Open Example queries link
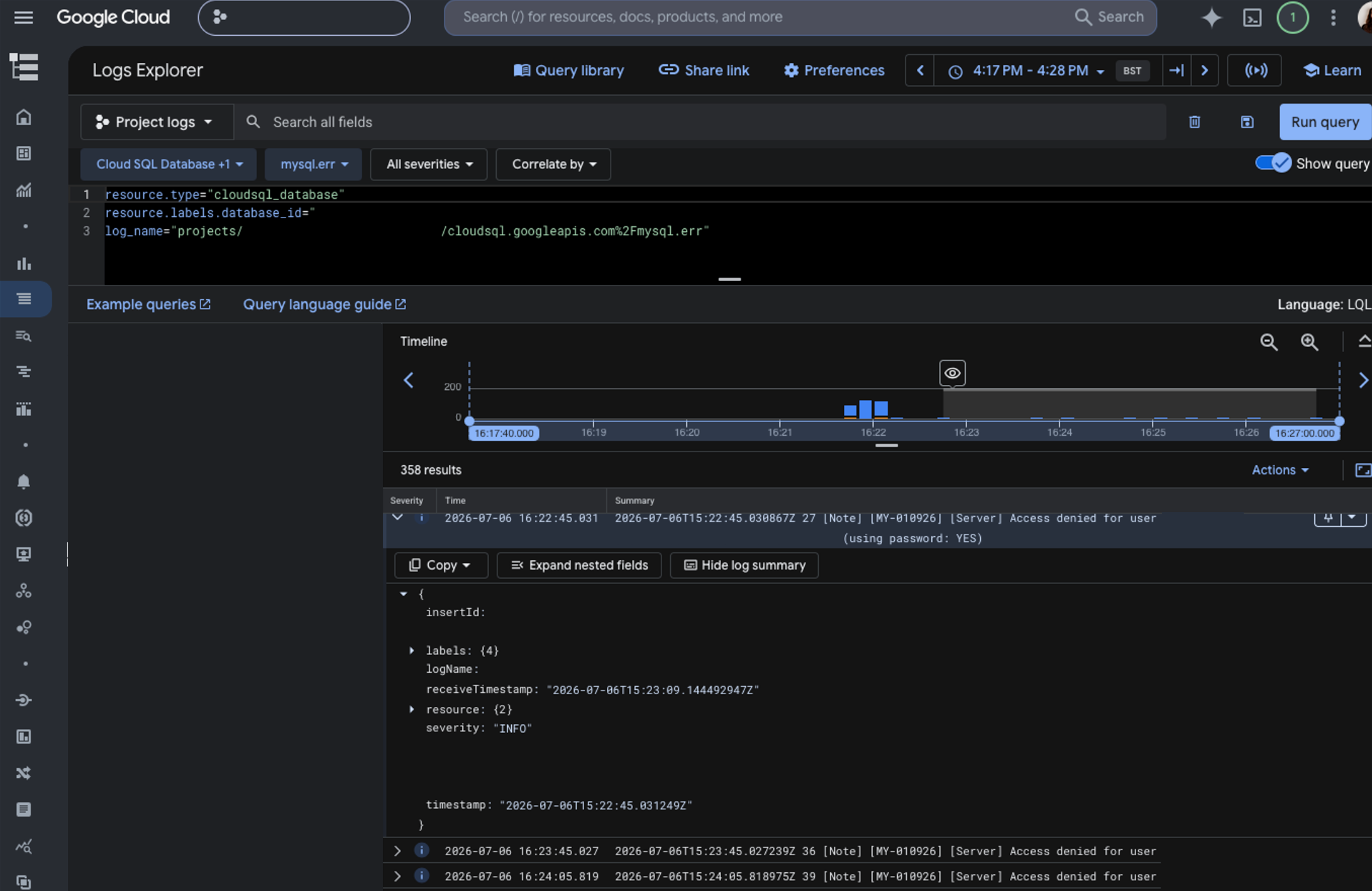1372x891 pixels. (148, 304)
